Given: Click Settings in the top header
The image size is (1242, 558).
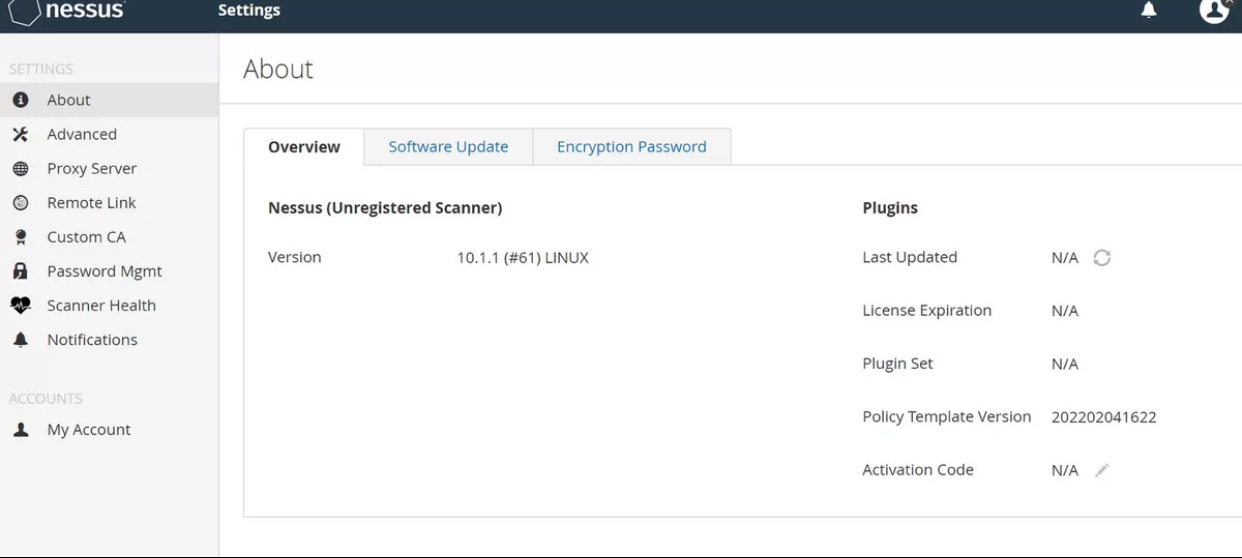Looking at the screenshot, I should click(249, 11).
